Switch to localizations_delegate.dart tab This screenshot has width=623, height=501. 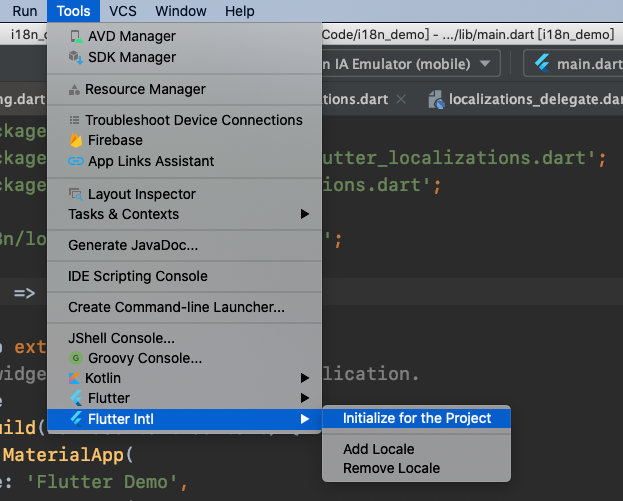(525, 99)
